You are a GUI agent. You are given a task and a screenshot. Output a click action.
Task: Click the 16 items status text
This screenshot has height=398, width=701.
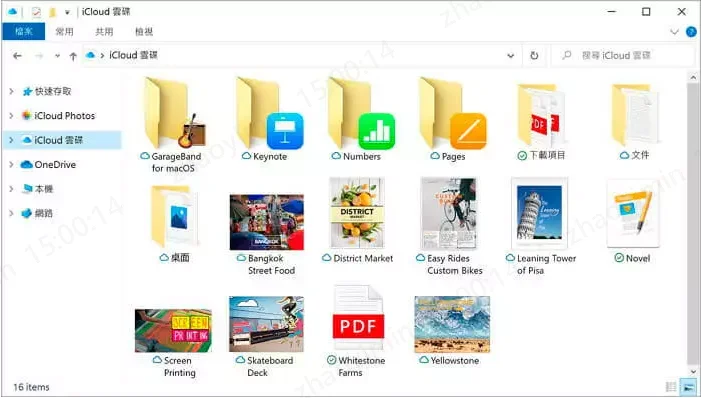click(x=31, y=387)
